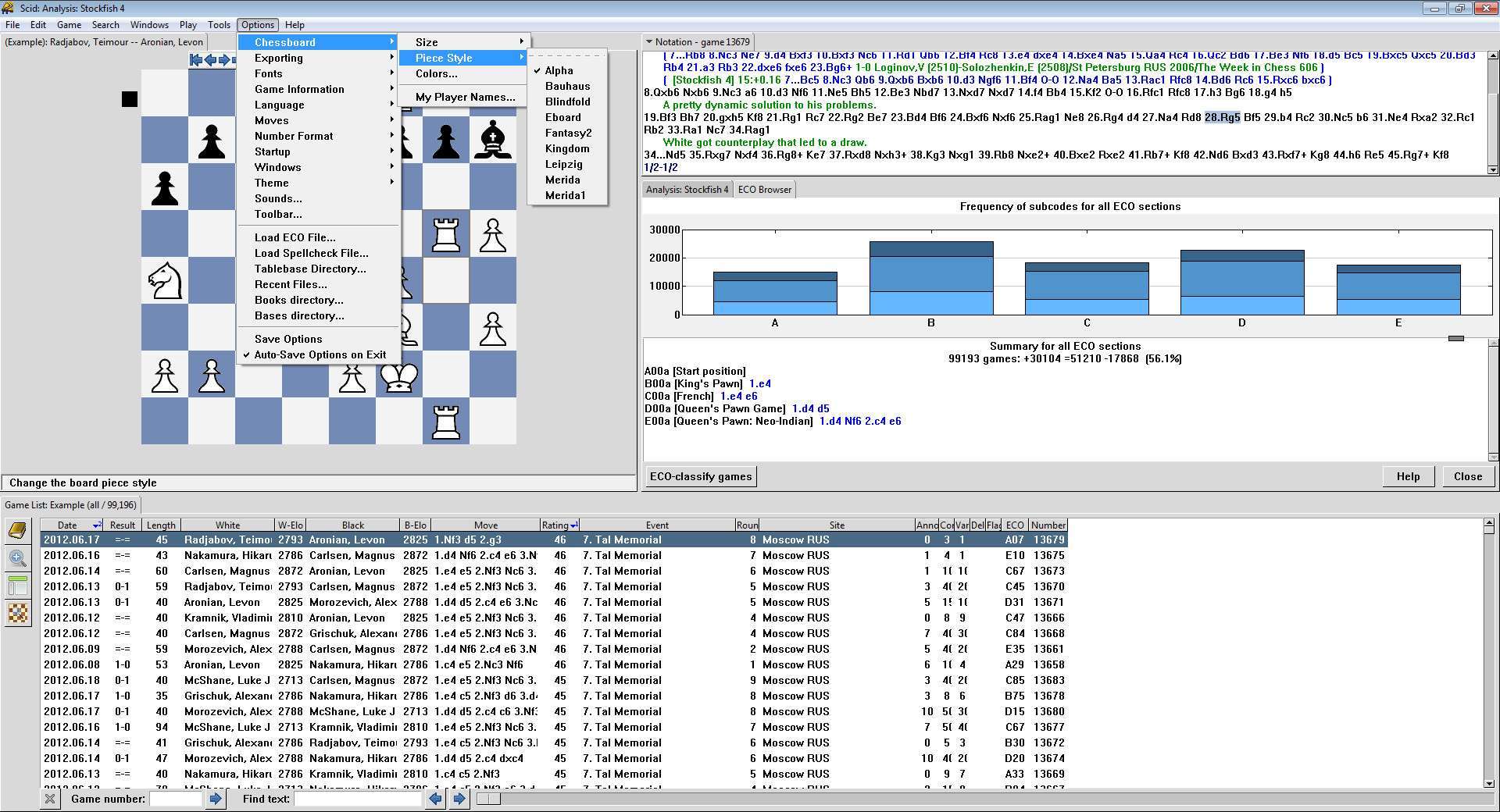
Task: Jump to the start of the game
Action: pos(197,59)
